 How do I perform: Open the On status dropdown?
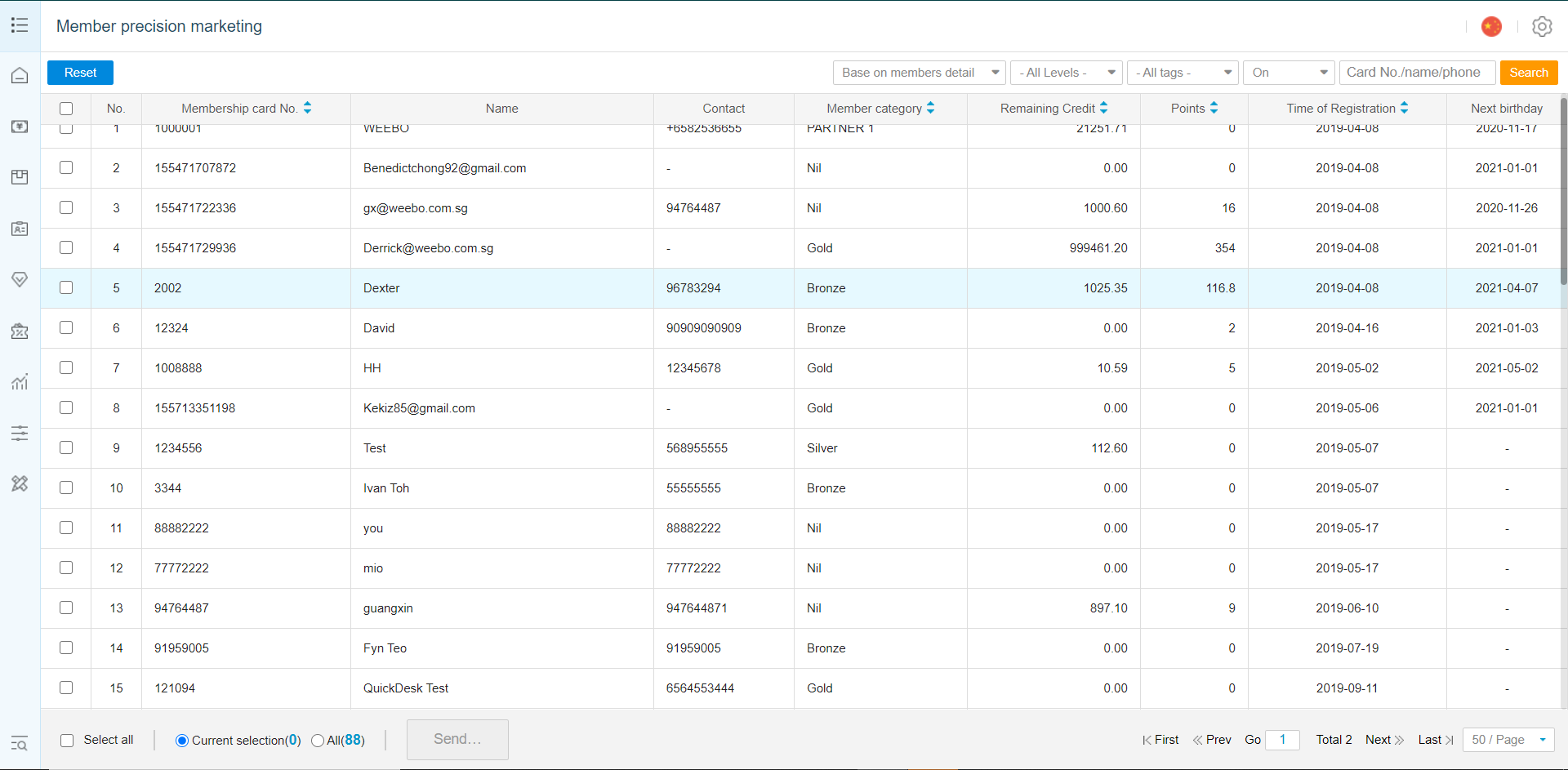point(1289,73)
